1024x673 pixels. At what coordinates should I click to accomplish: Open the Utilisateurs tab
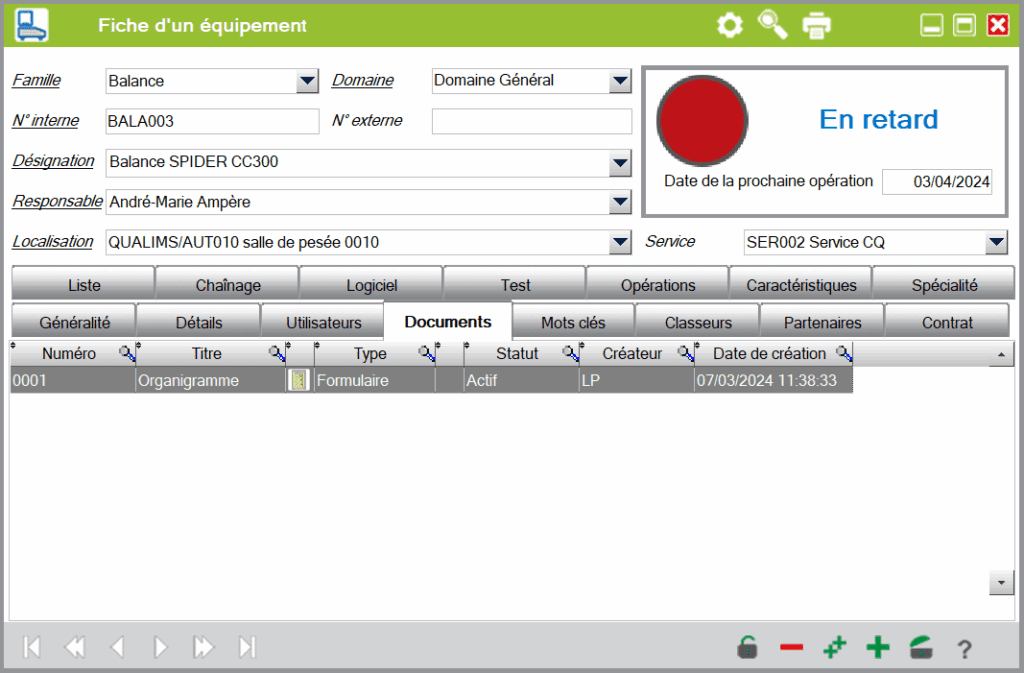click(x=323, y=323)
